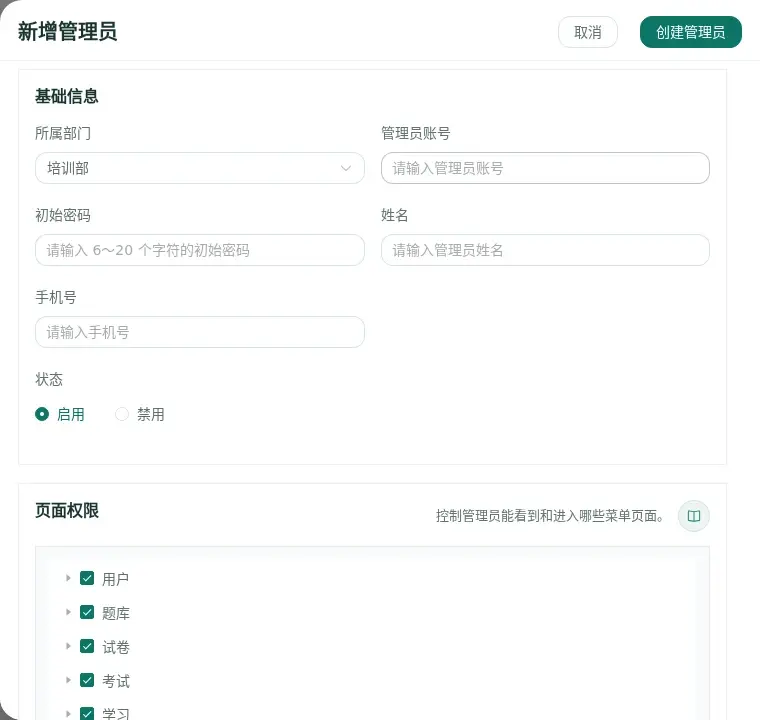The width and height of the screenshot is (760, 720).
Task: Expand the 考试 tree node
Action: tap(68, 680)
